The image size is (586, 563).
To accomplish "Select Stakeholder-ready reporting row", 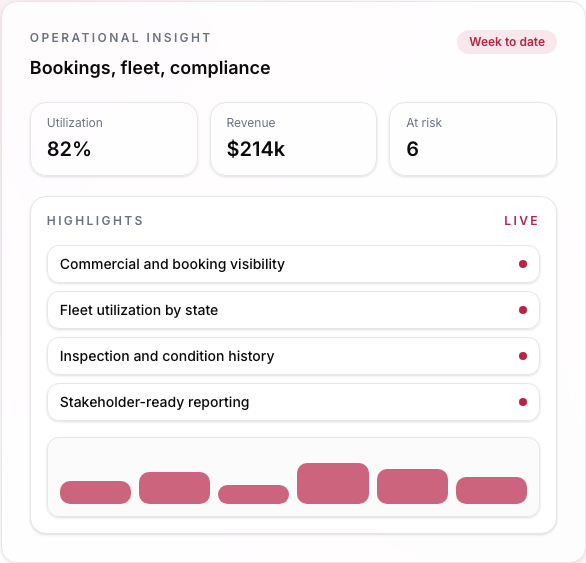I will coord(293,402).
